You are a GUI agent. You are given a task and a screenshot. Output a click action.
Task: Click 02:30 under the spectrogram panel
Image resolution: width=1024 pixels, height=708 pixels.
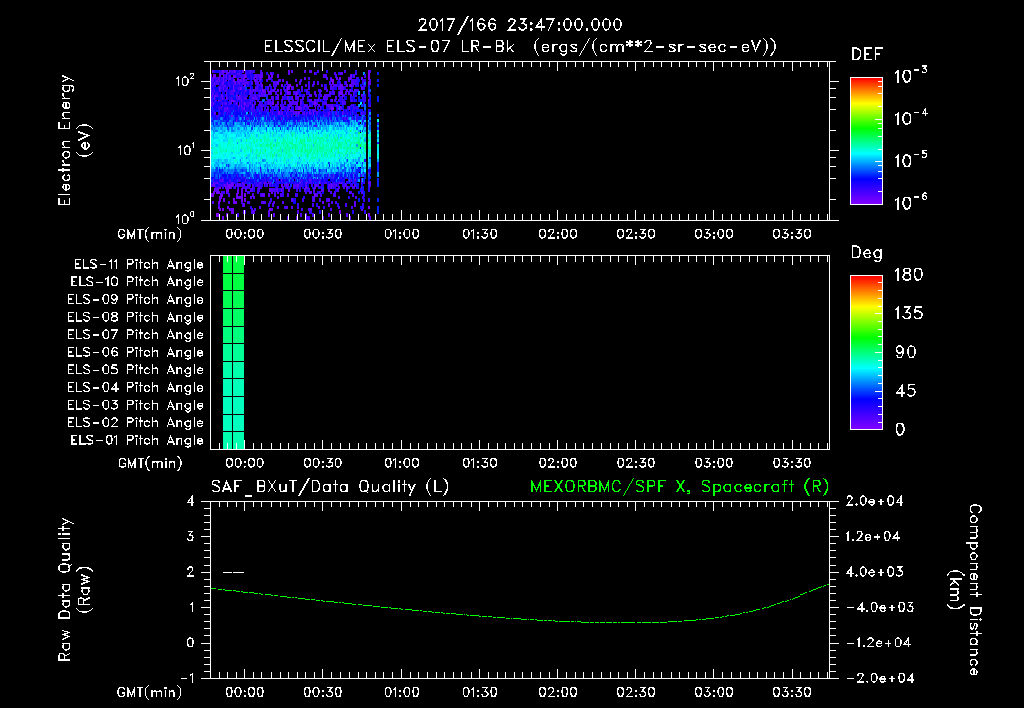(635, 234)
